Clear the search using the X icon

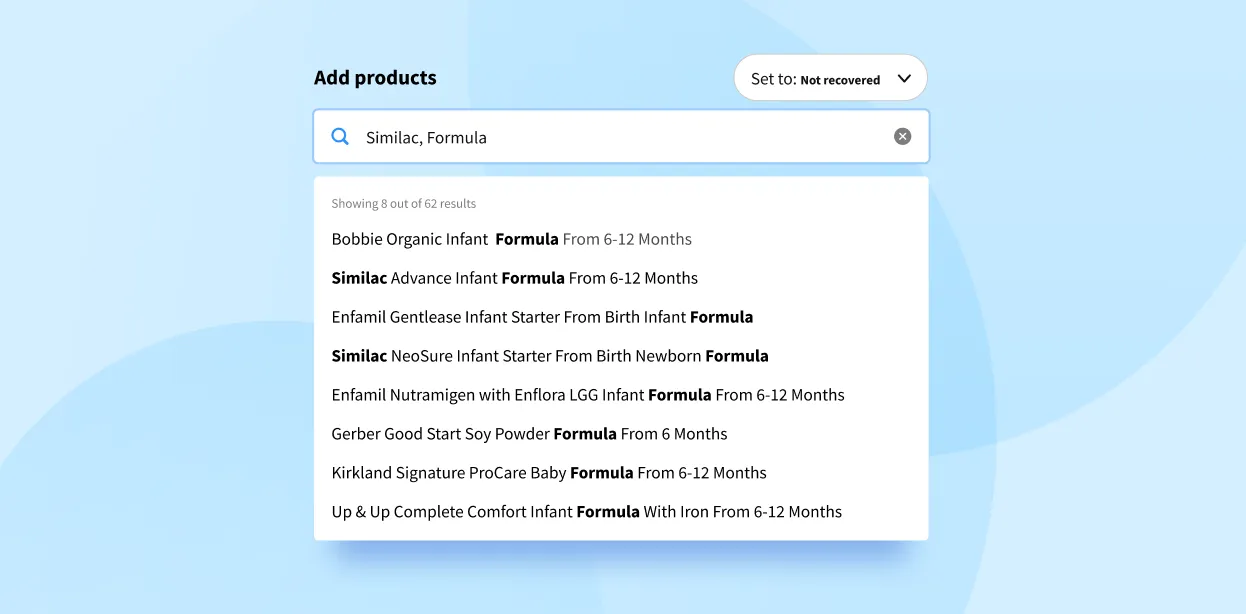902,135
